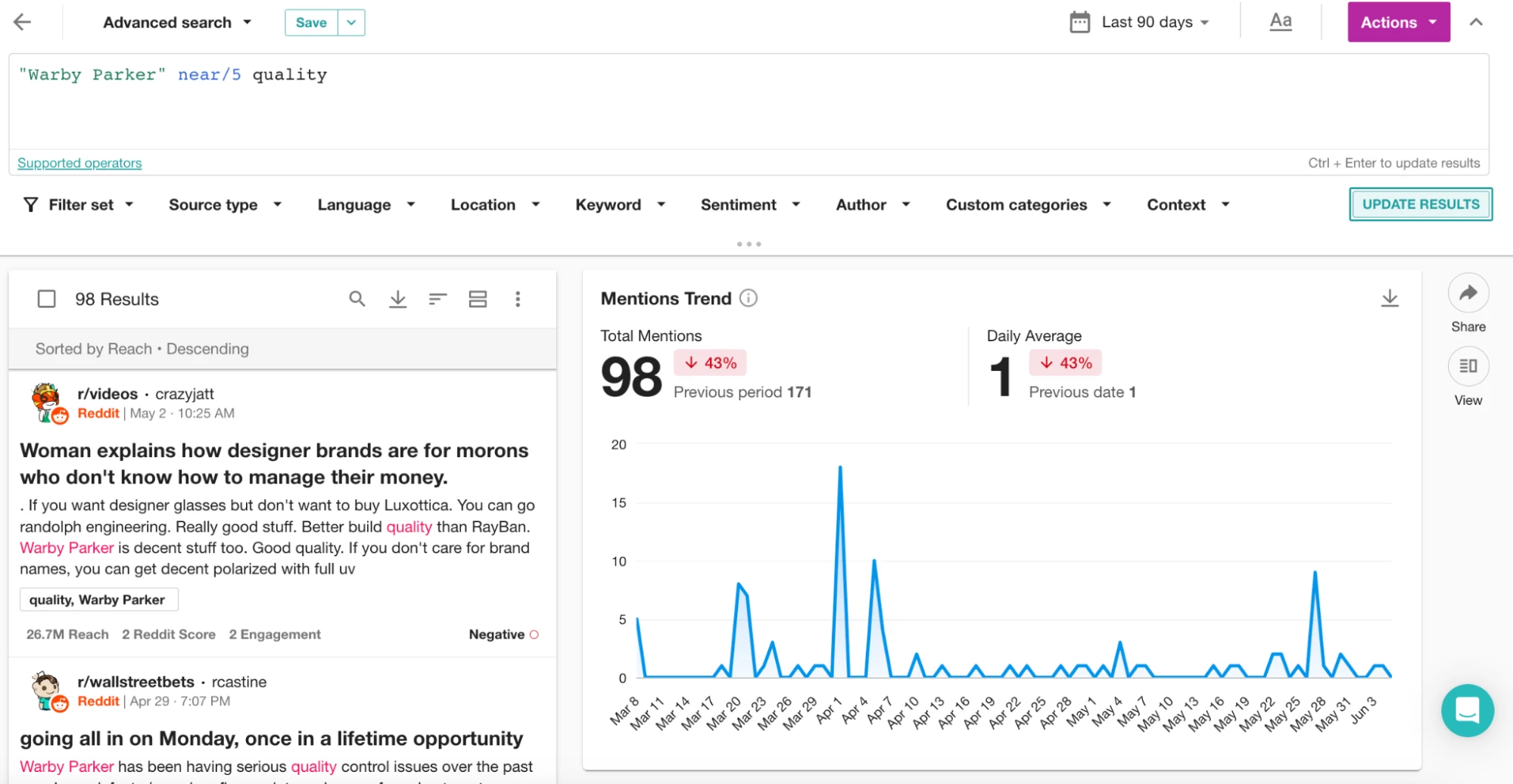Click the 98 Results count label
This screenshot has width=1513, height=784.
(117, 299)
